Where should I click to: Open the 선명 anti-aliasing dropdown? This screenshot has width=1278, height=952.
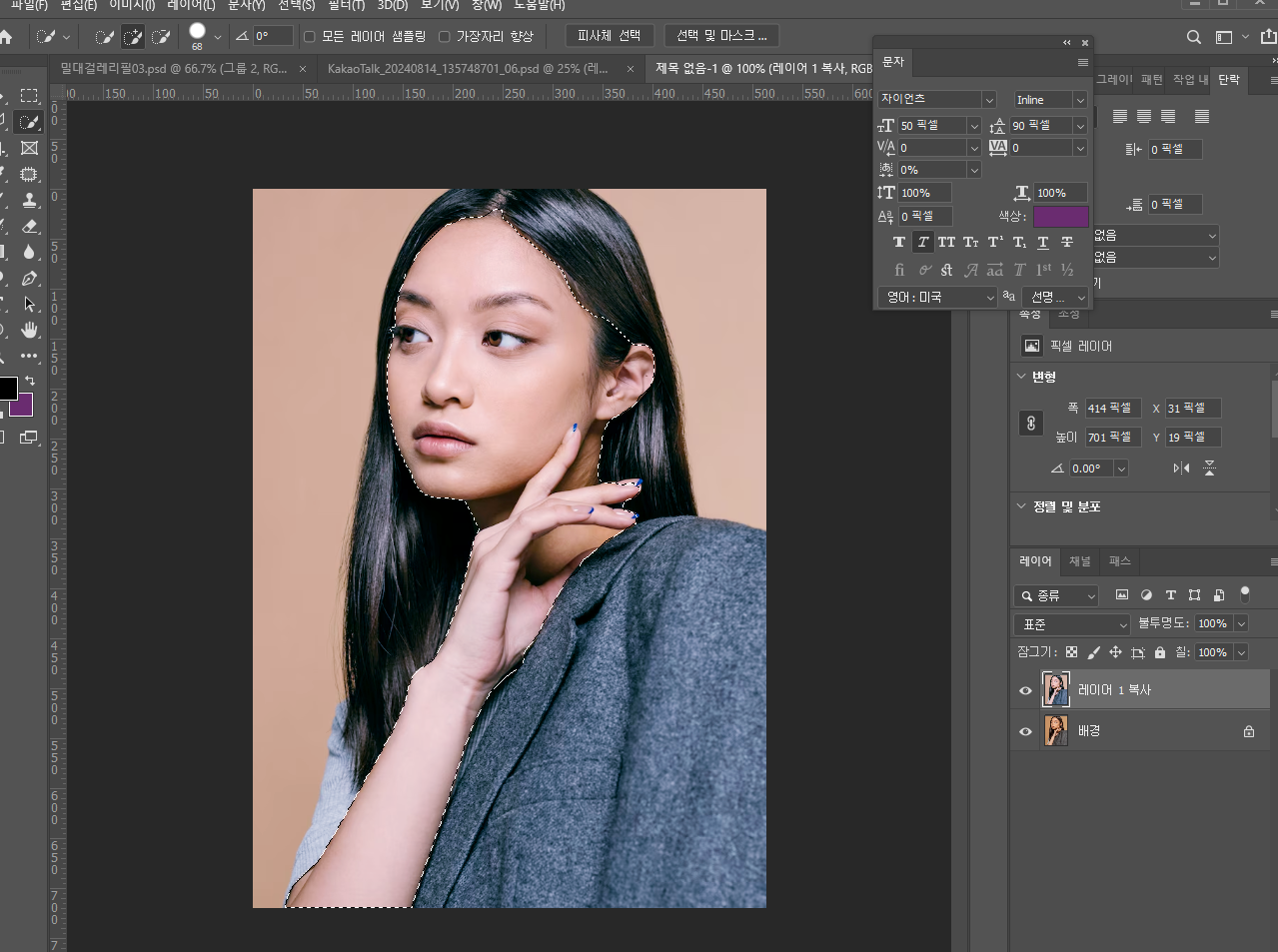click(1056, 297)
